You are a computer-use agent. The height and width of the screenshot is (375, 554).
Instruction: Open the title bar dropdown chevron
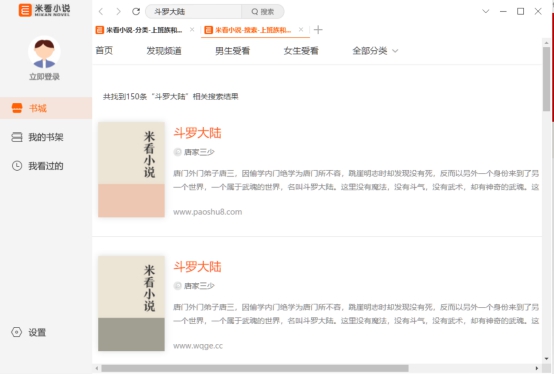(486, 11)
